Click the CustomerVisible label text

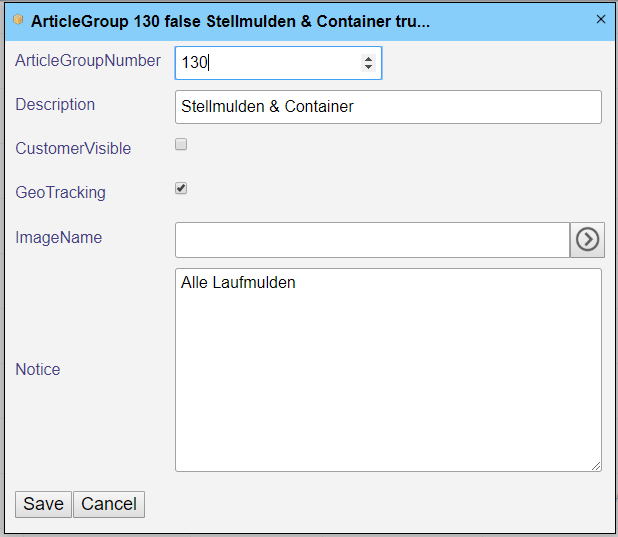(x=73, y=149)
